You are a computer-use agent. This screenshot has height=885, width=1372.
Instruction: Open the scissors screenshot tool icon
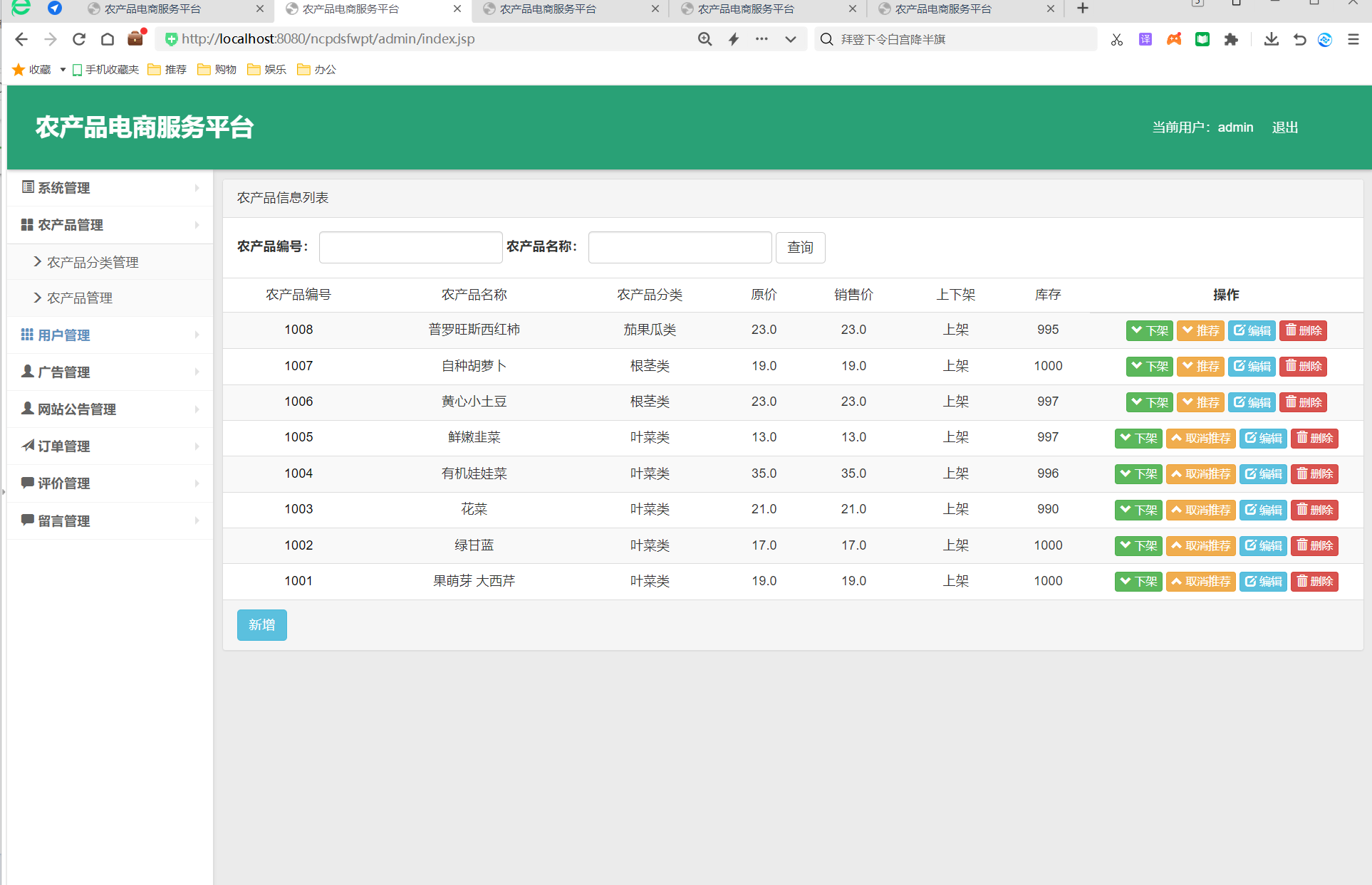(x=1116, y=39)
